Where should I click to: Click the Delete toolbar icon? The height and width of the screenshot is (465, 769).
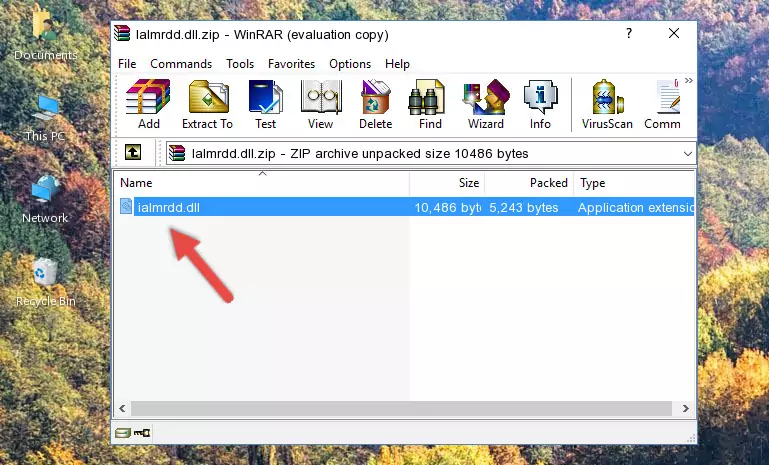[x=376, y=104]
